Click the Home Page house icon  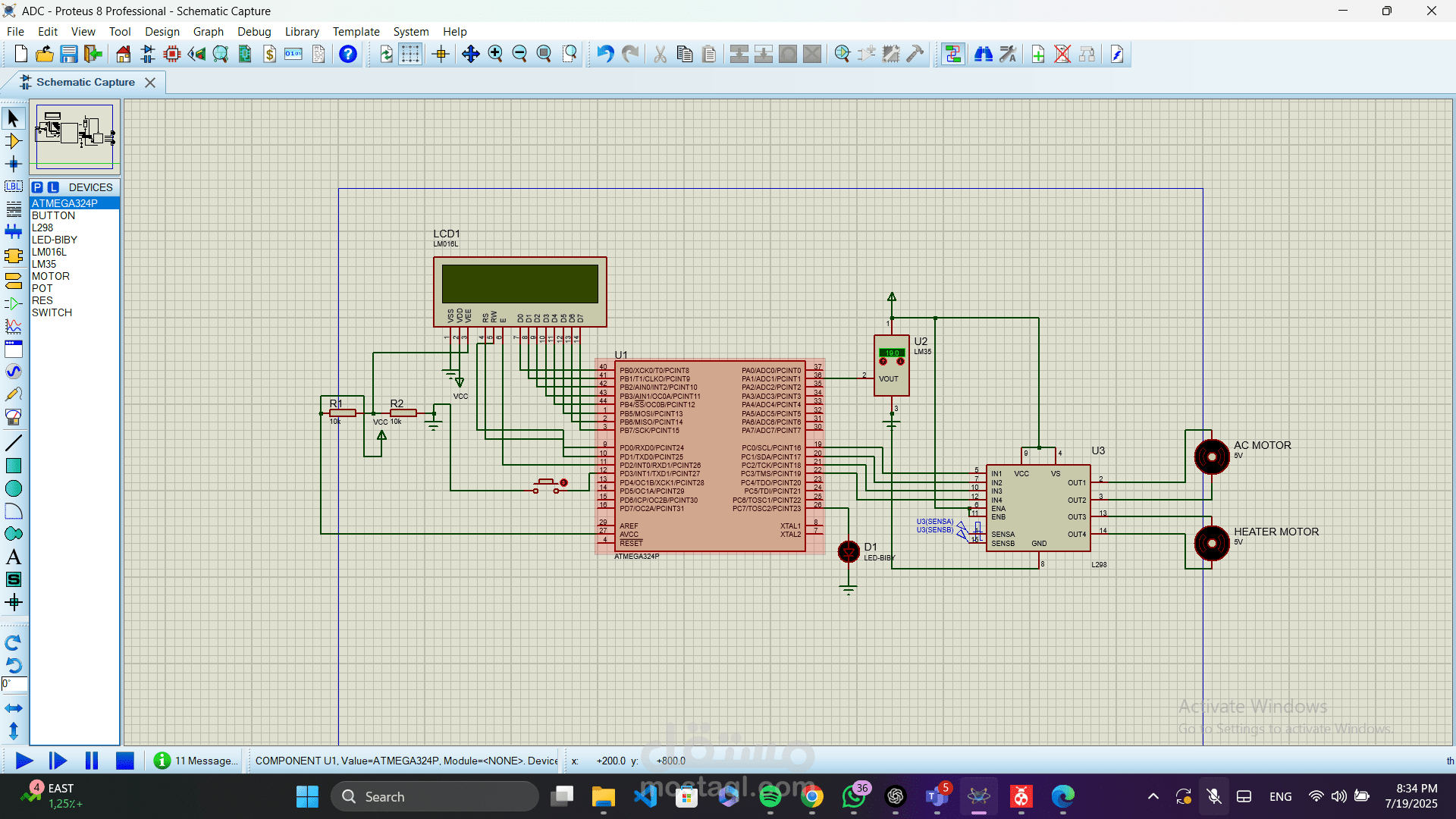coord(123,54)
